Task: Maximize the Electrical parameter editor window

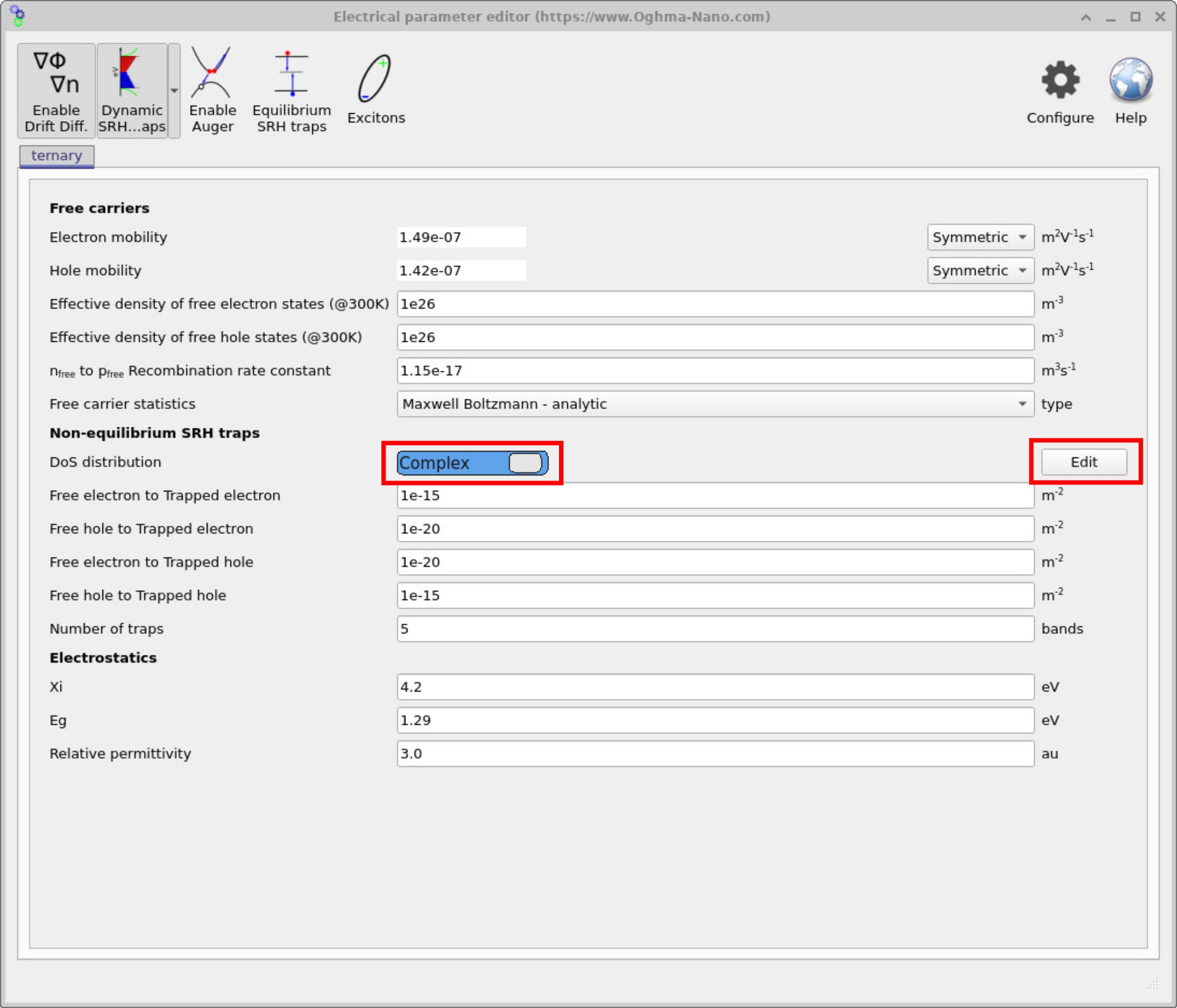Action: (1135, 16)
